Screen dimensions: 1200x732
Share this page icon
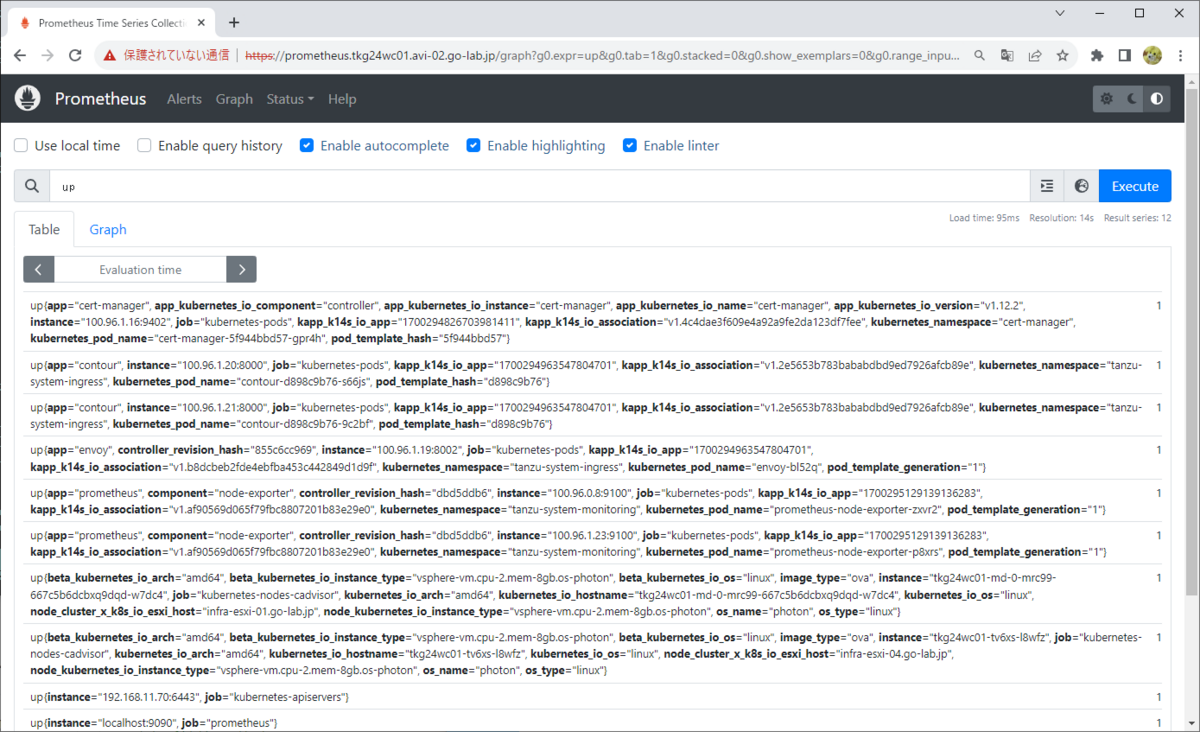click(1035, 56)
